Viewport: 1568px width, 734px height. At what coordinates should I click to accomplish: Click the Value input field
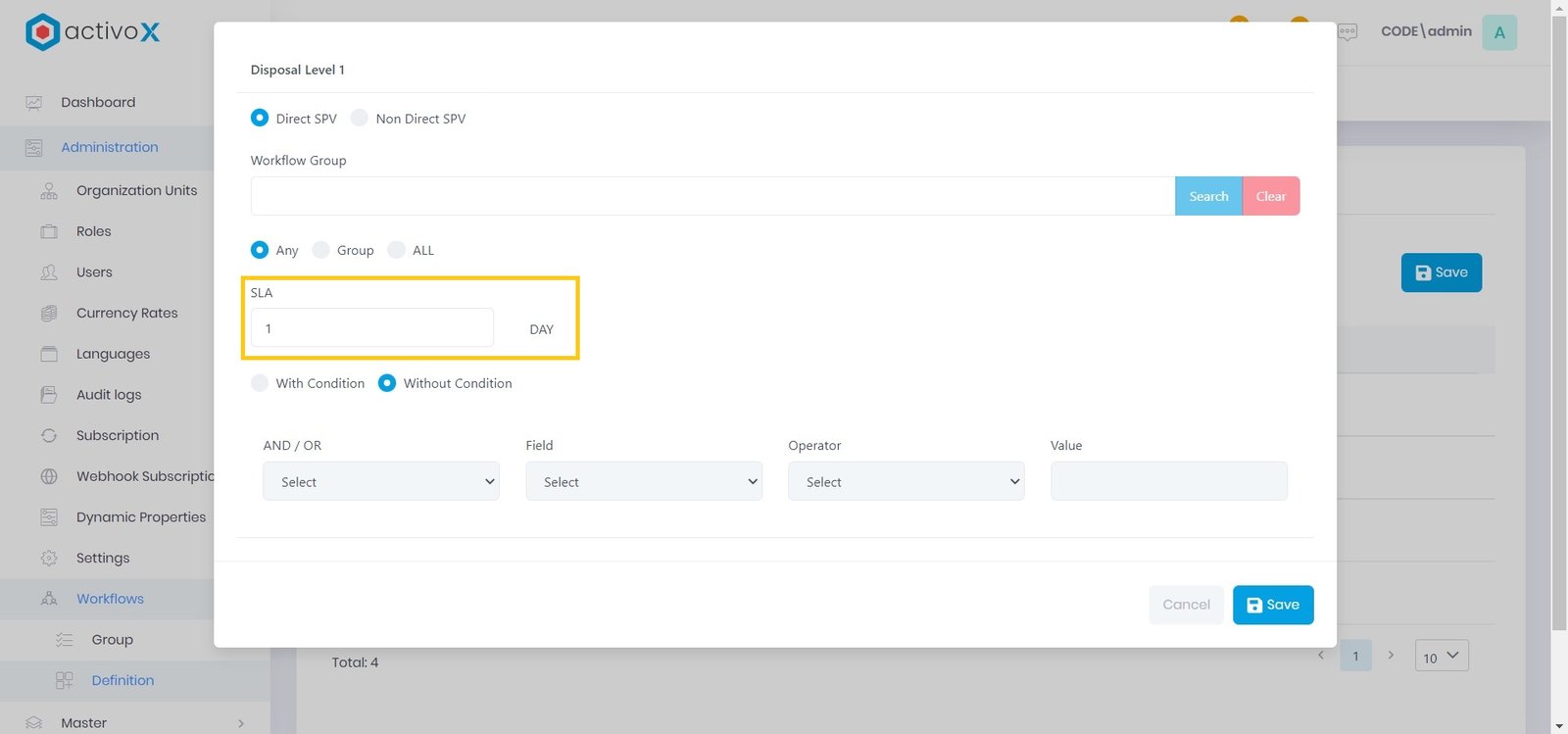[1169, 481]
